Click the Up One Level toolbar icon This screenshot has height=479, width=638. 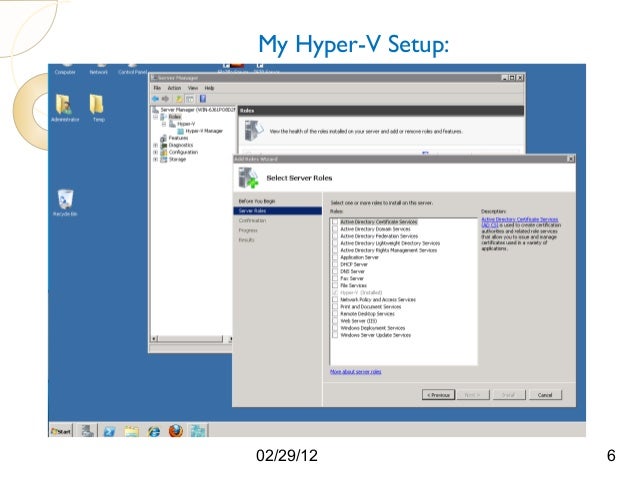click(179, 99)
